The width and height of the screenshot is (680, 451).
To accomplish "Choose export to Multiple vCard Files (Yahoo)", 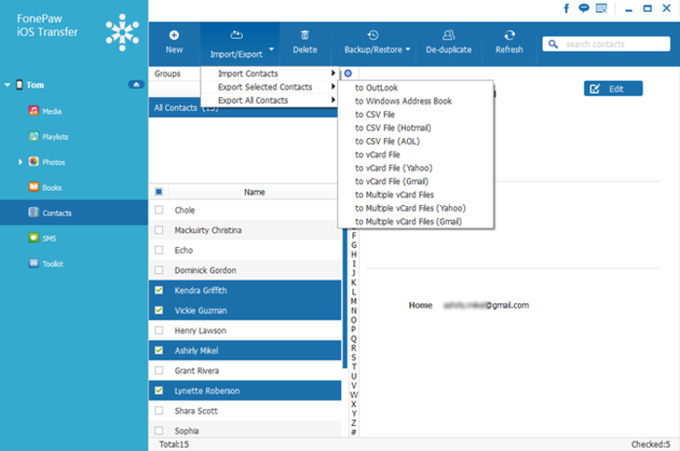I will [x=415, y=208].
